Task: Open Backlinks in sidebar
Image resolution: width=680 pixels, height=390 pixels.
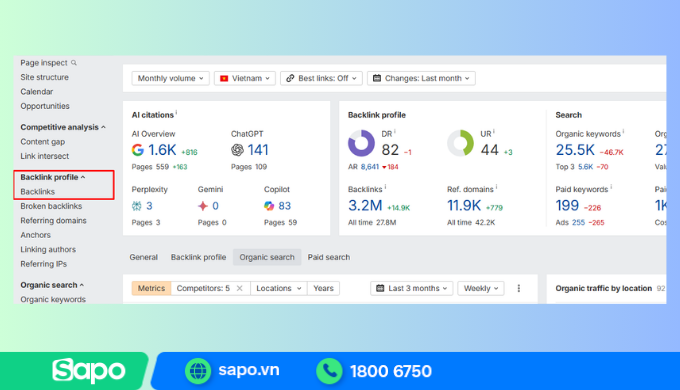Action: [x=37, y=192]
